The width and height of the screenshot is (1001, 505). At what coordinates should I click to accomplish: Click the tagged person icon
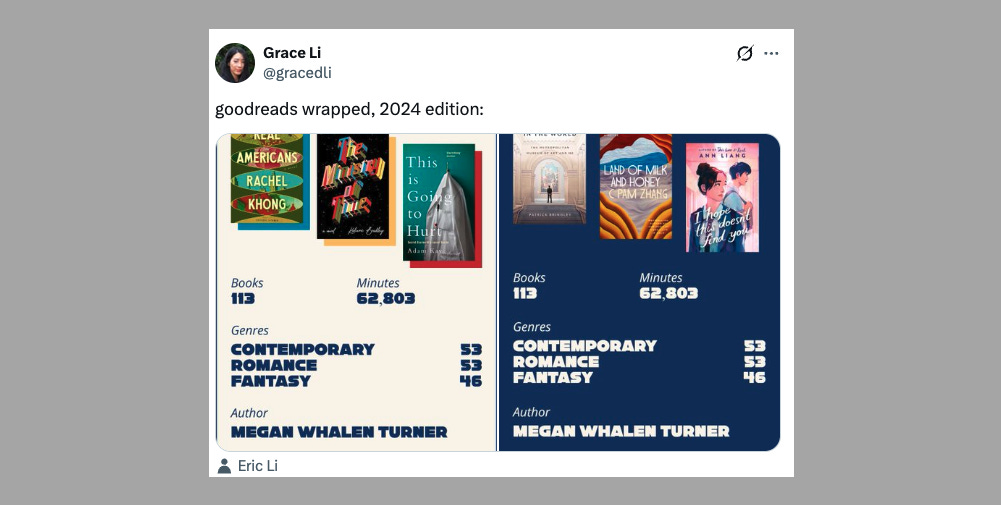tap(224, 466)
